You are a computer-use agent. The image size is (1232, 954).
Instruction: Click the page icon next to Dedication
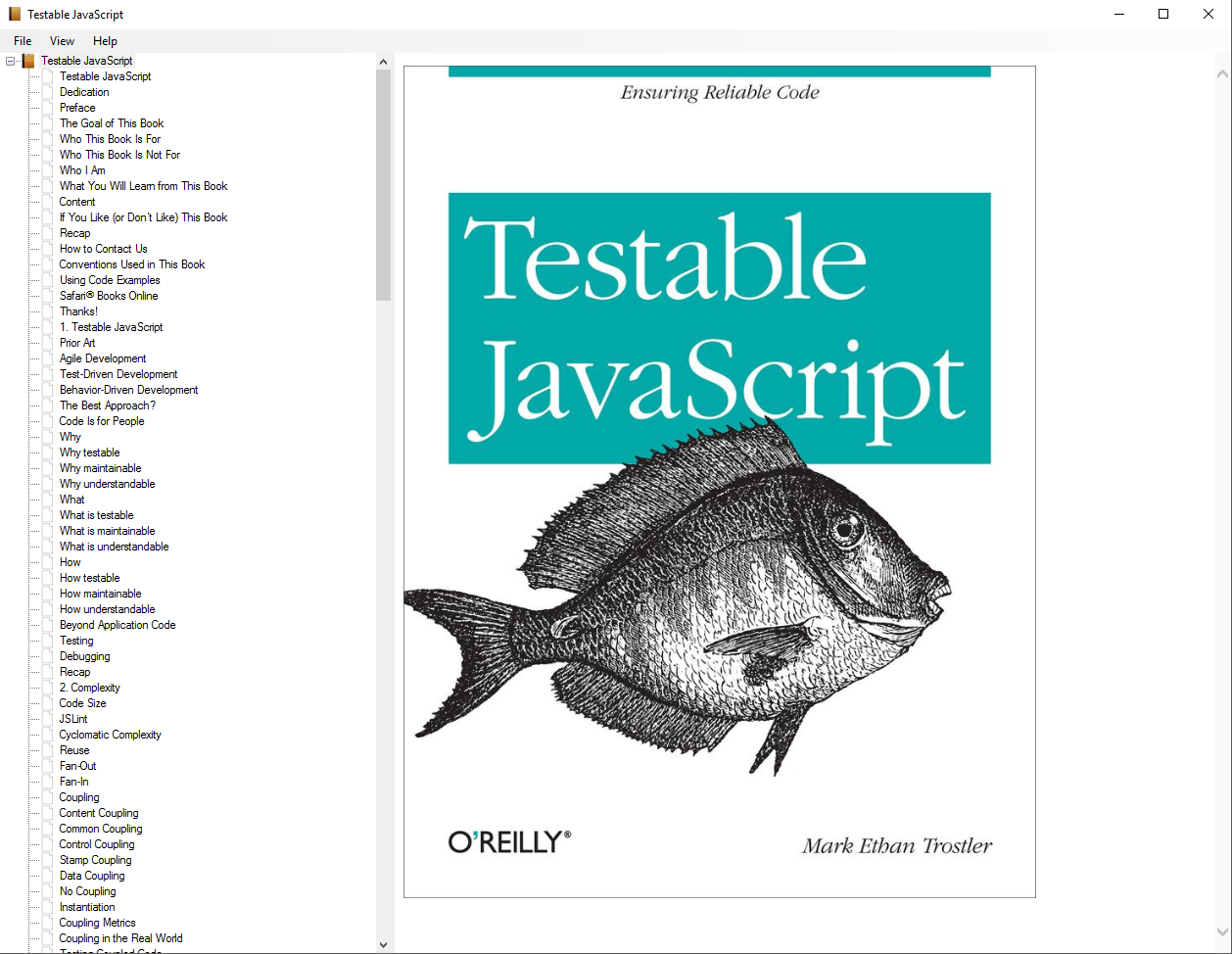click(x=47, y=92)
